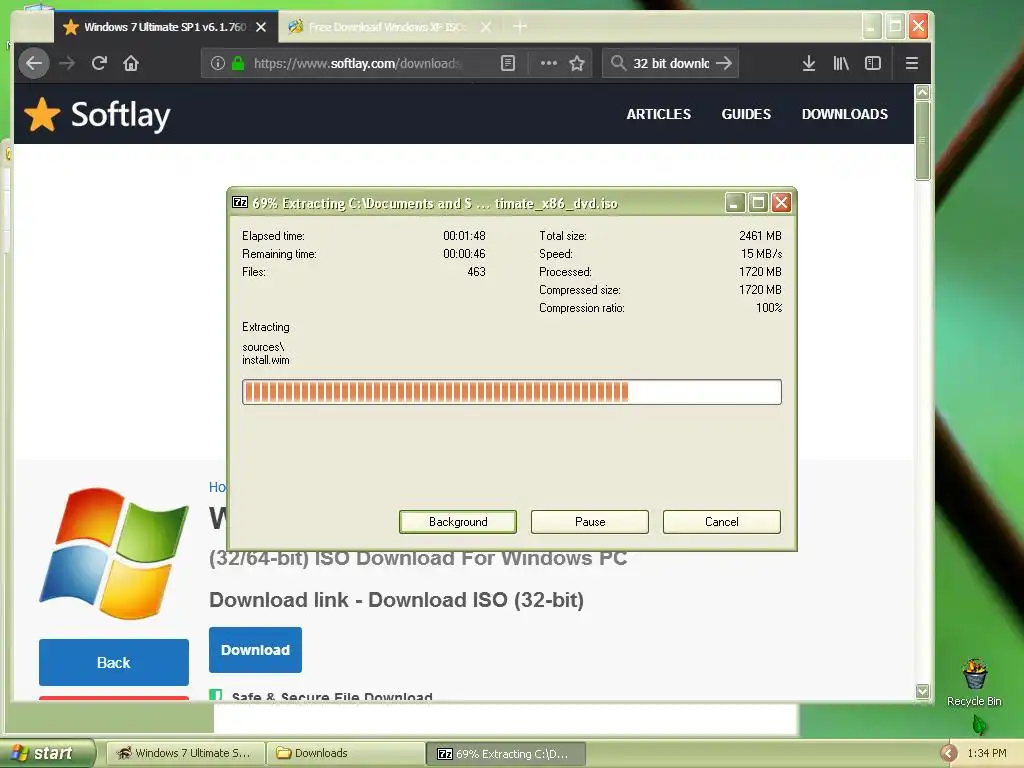Focus the 32 bit download search box
Screen dimensions: 1024x768
pos(671,63)
